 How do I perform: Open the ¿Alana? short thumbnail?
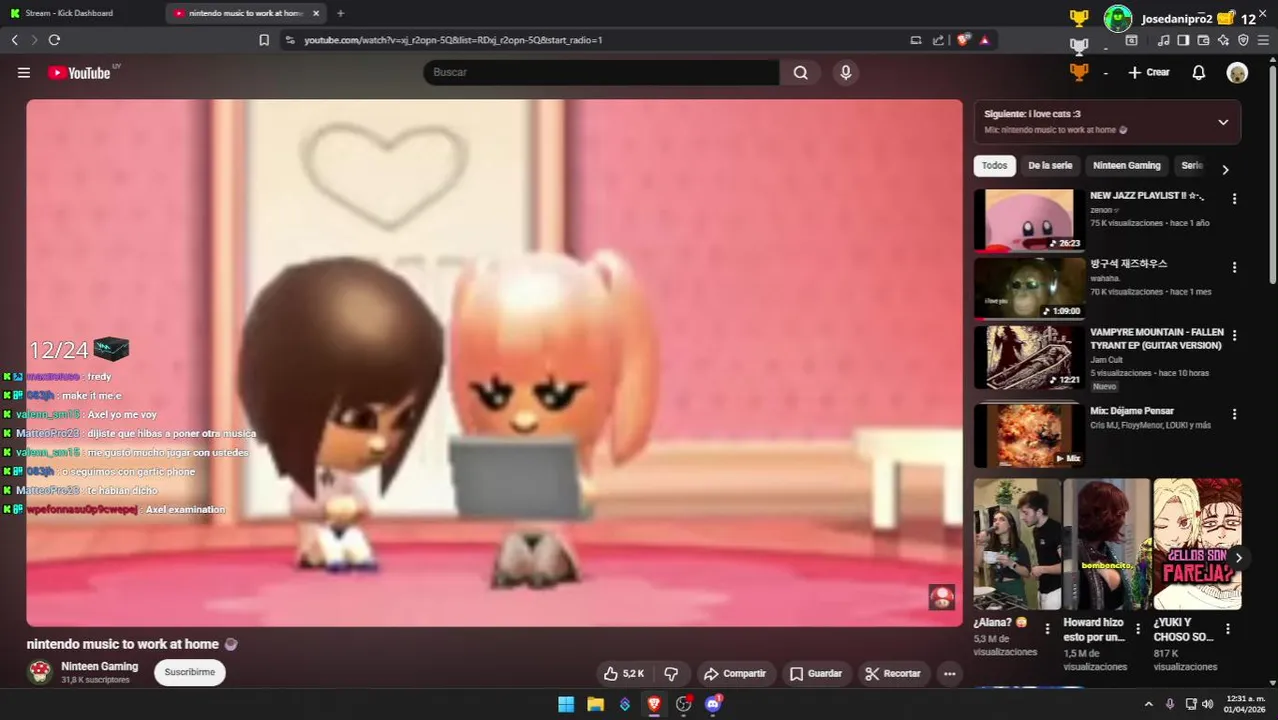pos(1017,544)
